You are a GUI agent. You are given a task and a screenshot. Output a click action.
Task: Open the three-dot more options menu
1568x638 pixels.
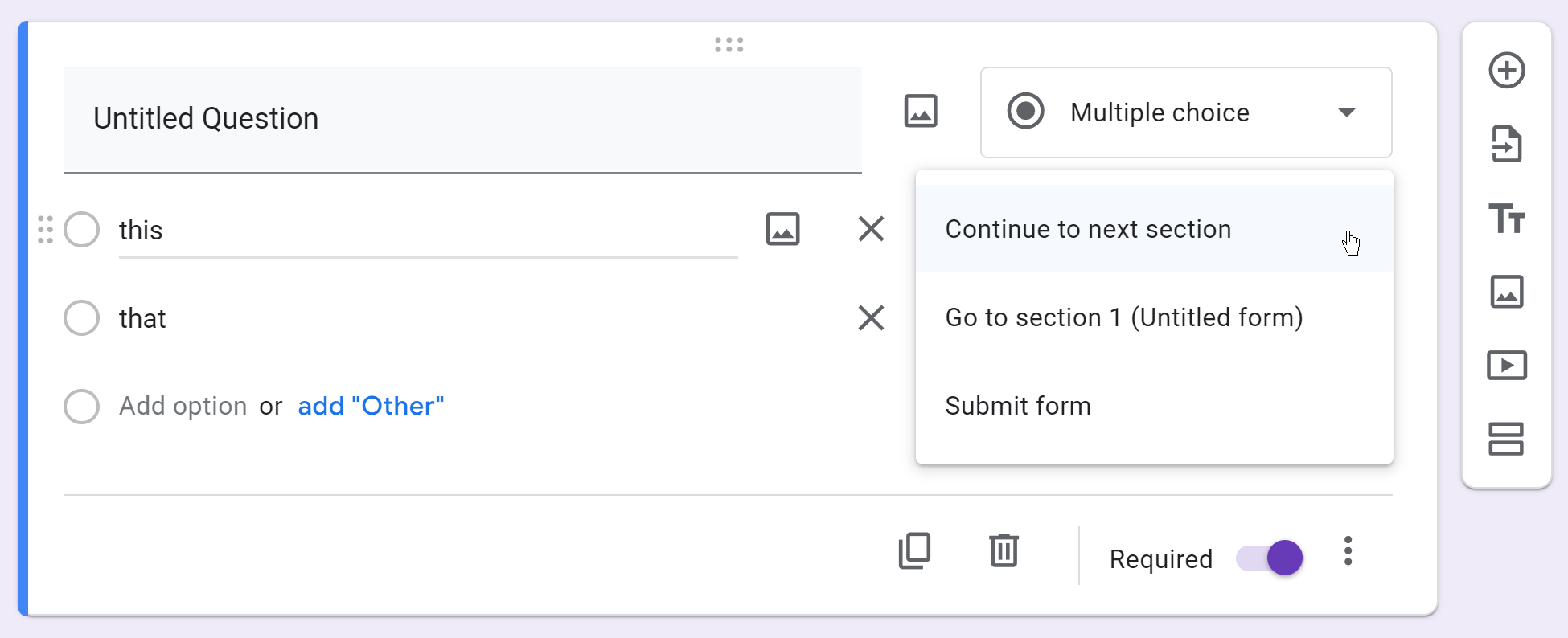[x=1348, y=551]
